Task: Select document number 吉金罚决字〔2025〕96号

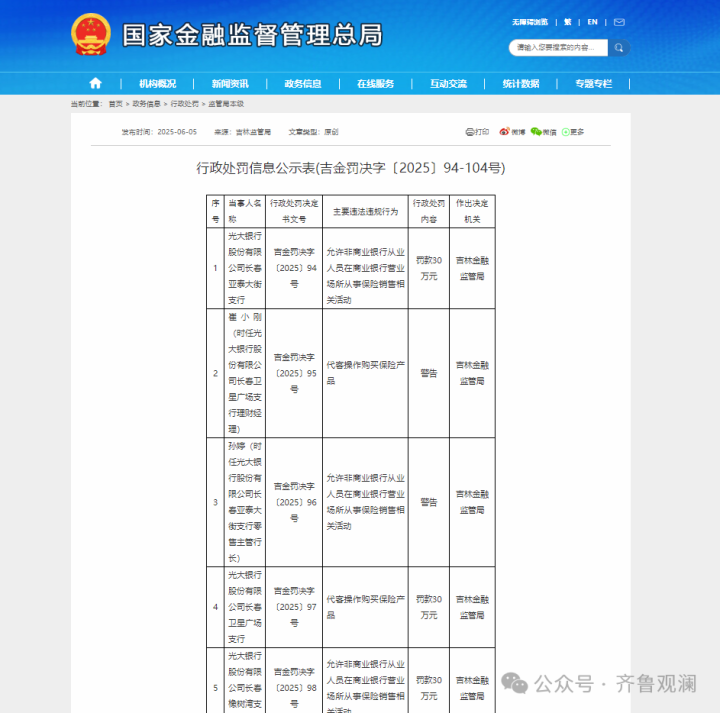Action: [x=294, y=502]
